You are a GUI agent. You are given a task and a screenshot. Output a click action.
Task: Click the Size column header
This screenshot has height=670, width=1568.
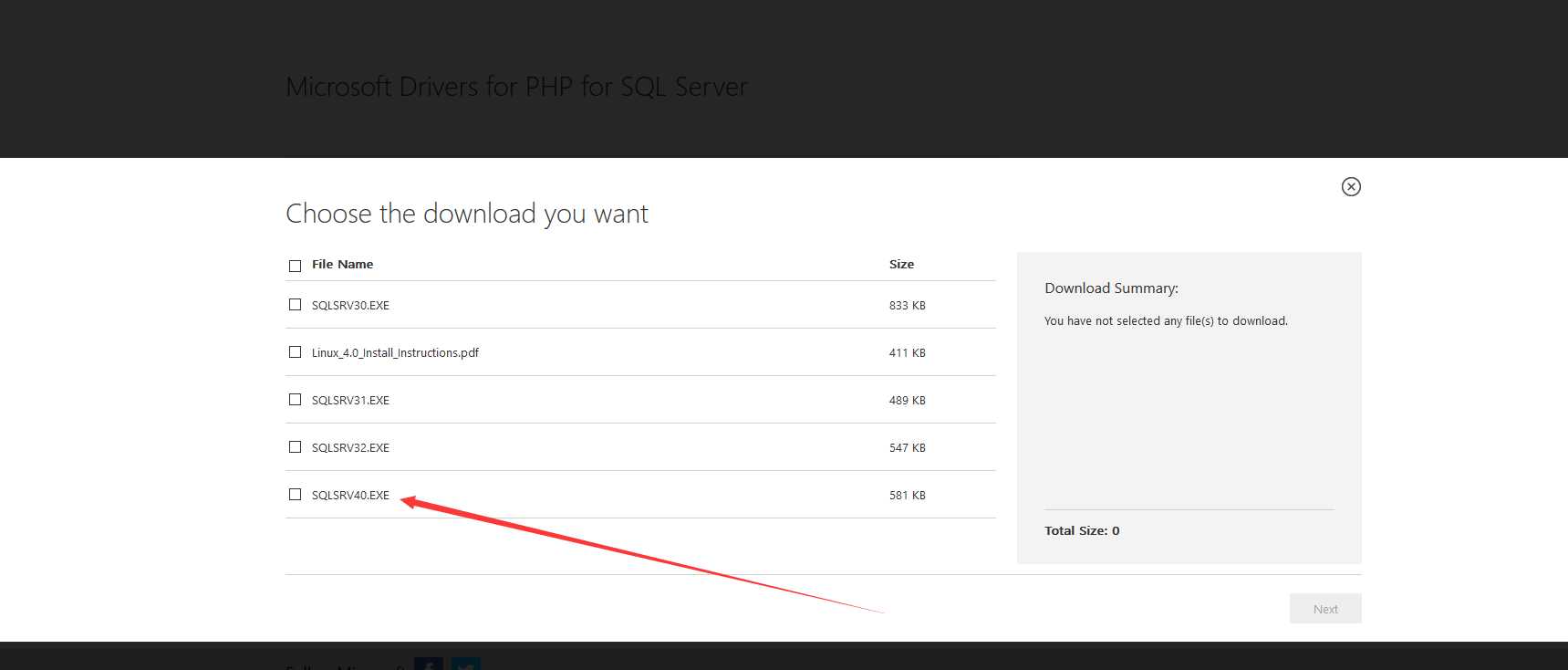pos(901,264)
